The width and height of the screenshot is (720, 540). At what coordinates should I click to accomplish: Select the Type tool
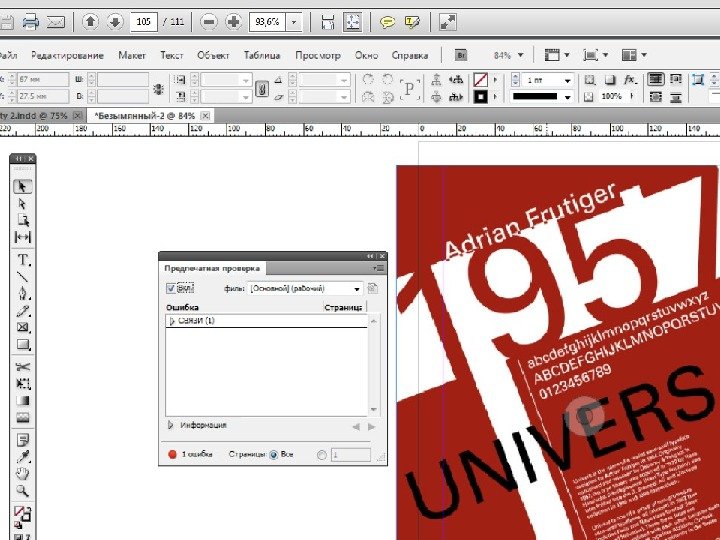(x=22, y=259)
